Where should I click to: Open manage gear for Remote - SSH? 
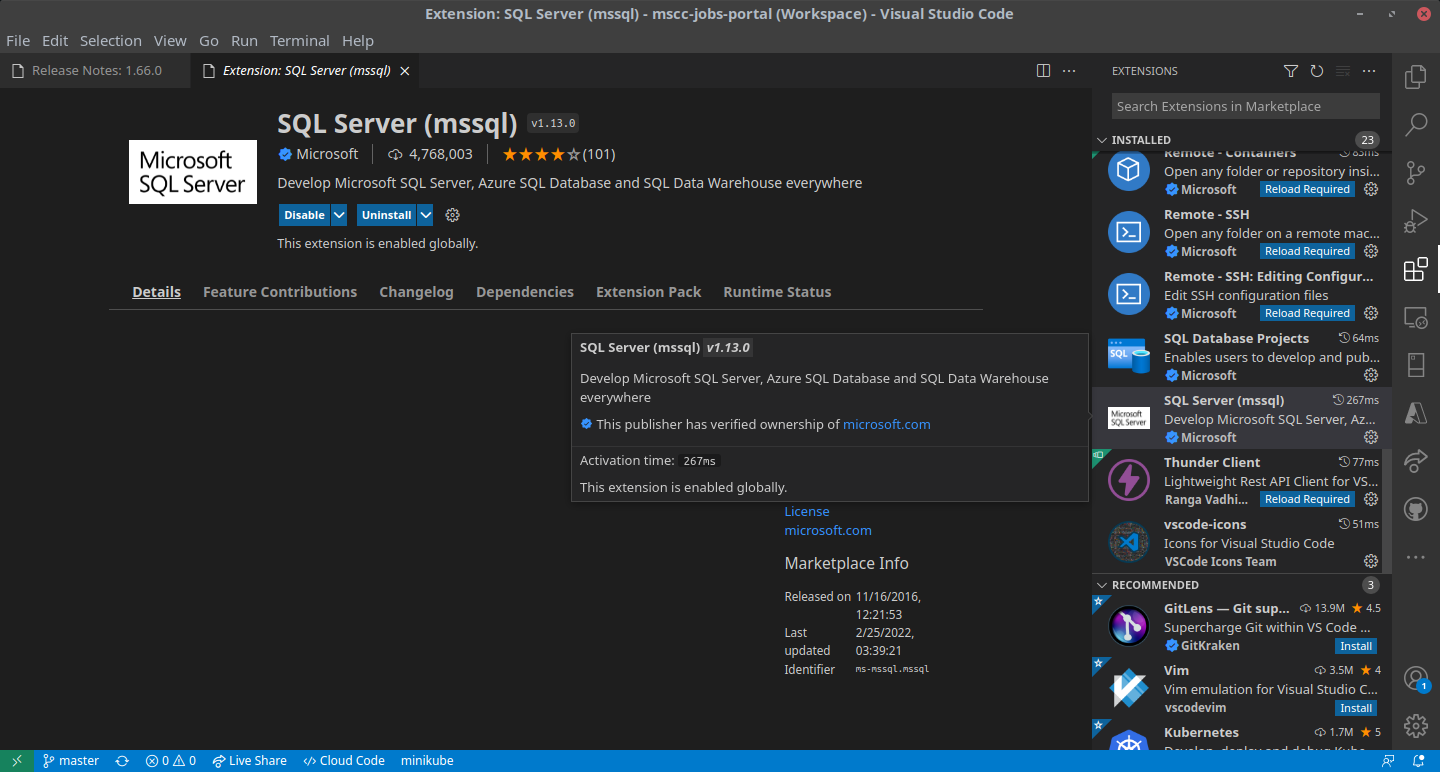pos(1371,251)
